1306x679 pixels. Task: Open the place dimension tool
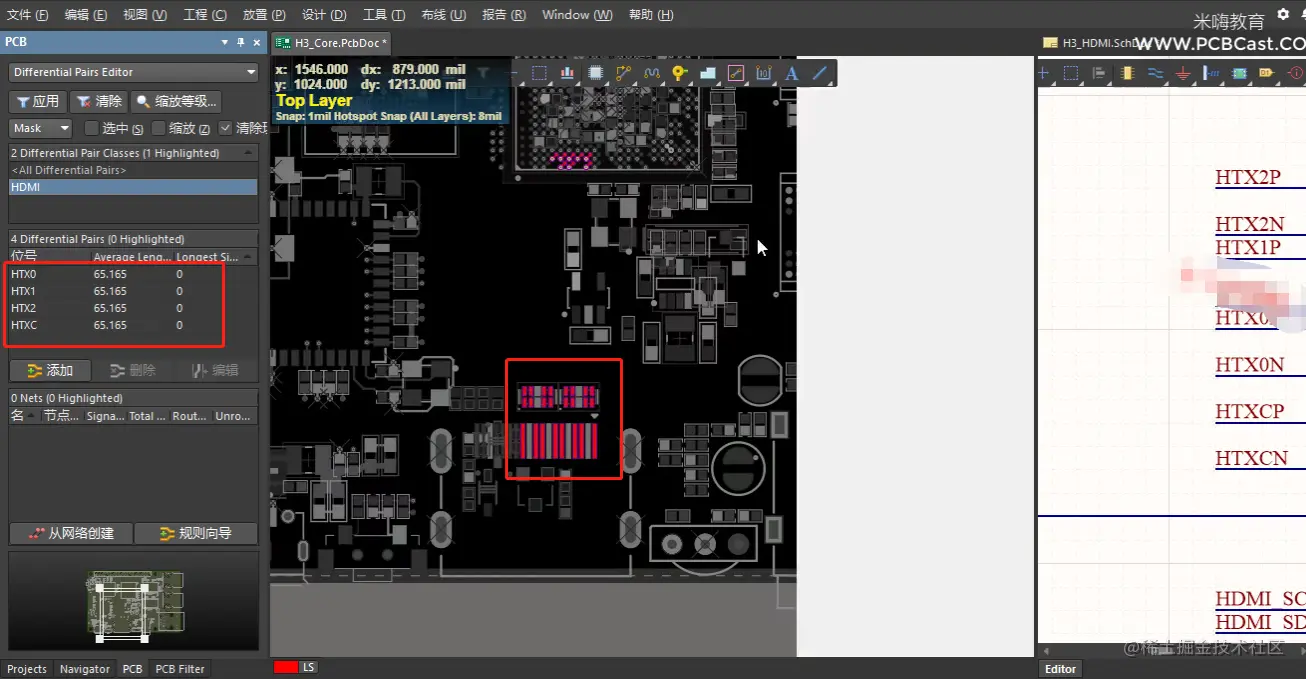(x=764, y=73)
